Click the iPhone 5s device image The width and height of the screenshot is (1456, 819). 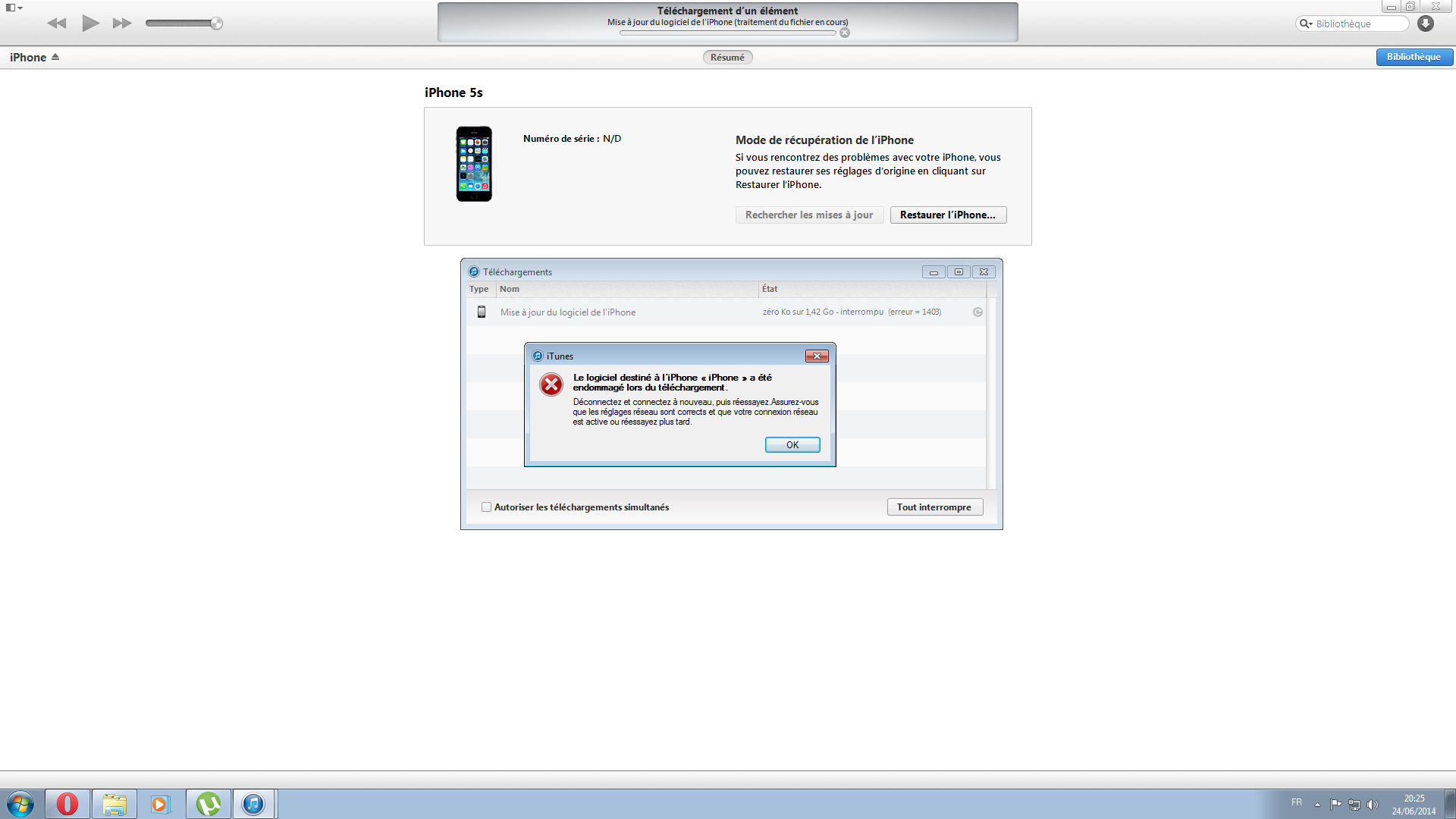click(x=474, y=164)
